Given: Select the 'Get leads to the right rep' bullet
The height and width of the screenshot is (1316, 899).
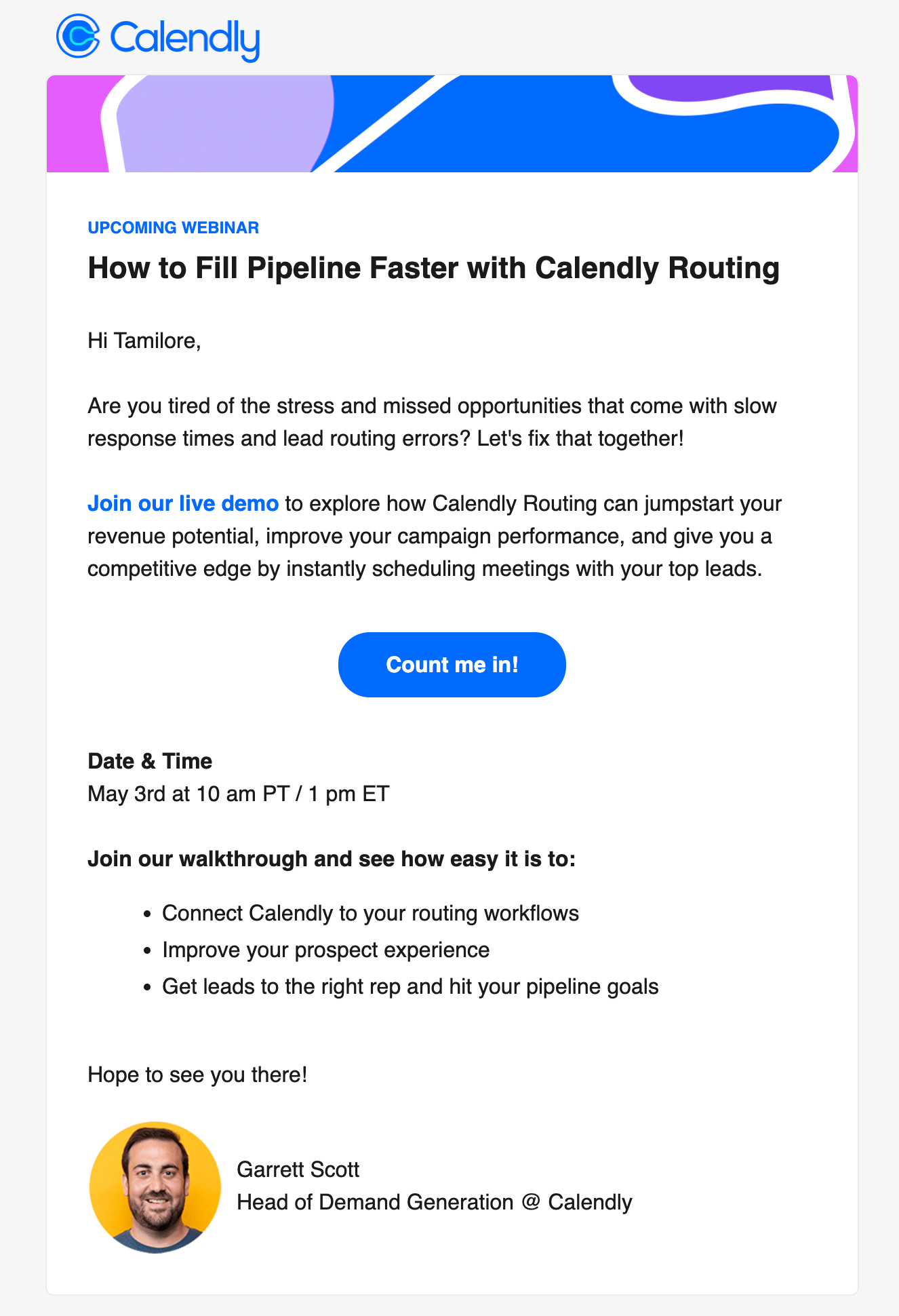Looking at the screenshot, I should 410,986.
